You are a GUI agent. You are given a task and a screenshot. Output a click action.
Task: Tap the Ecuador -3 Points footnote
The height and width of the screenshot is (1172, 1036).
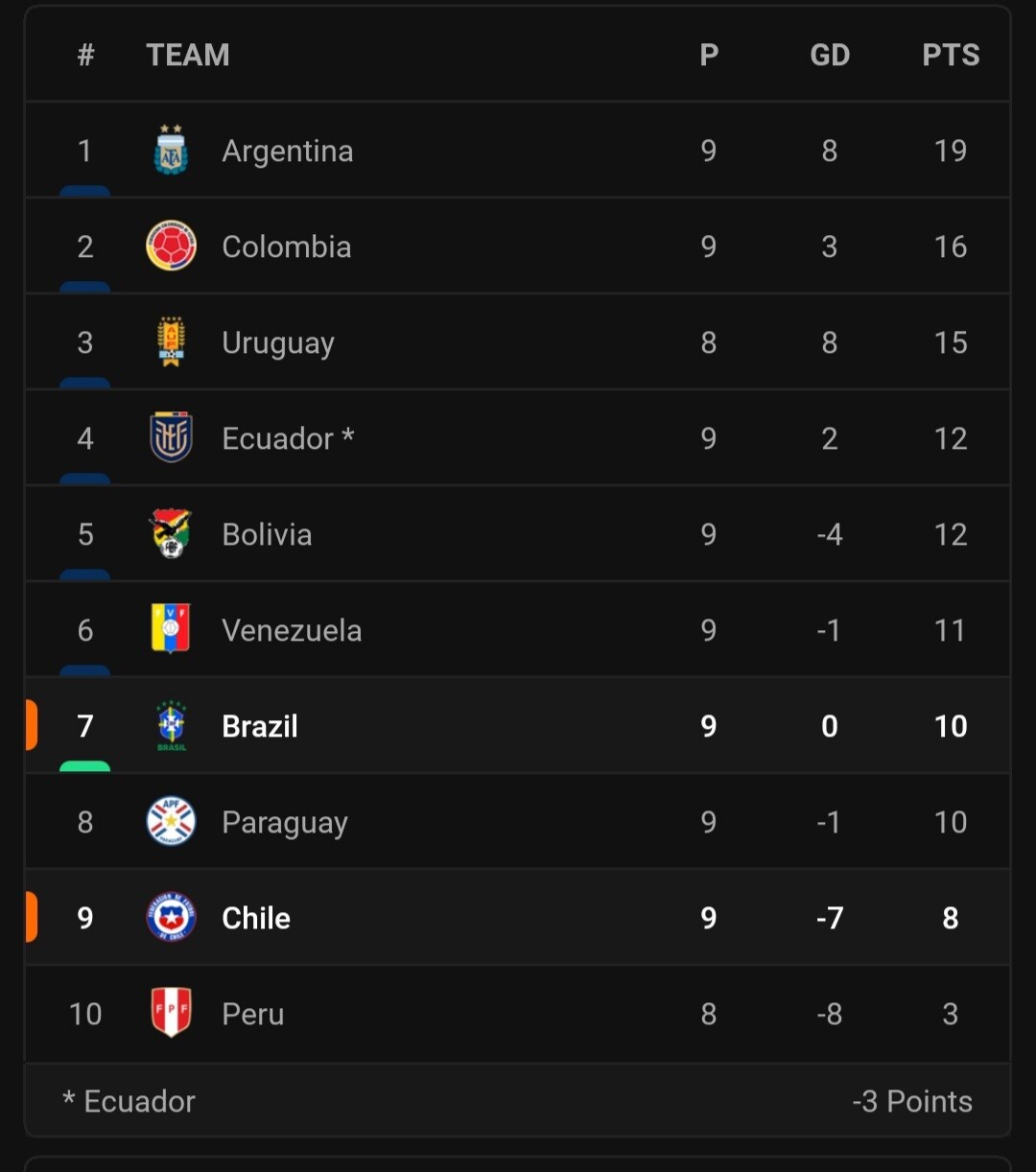tap(518, 1101)
